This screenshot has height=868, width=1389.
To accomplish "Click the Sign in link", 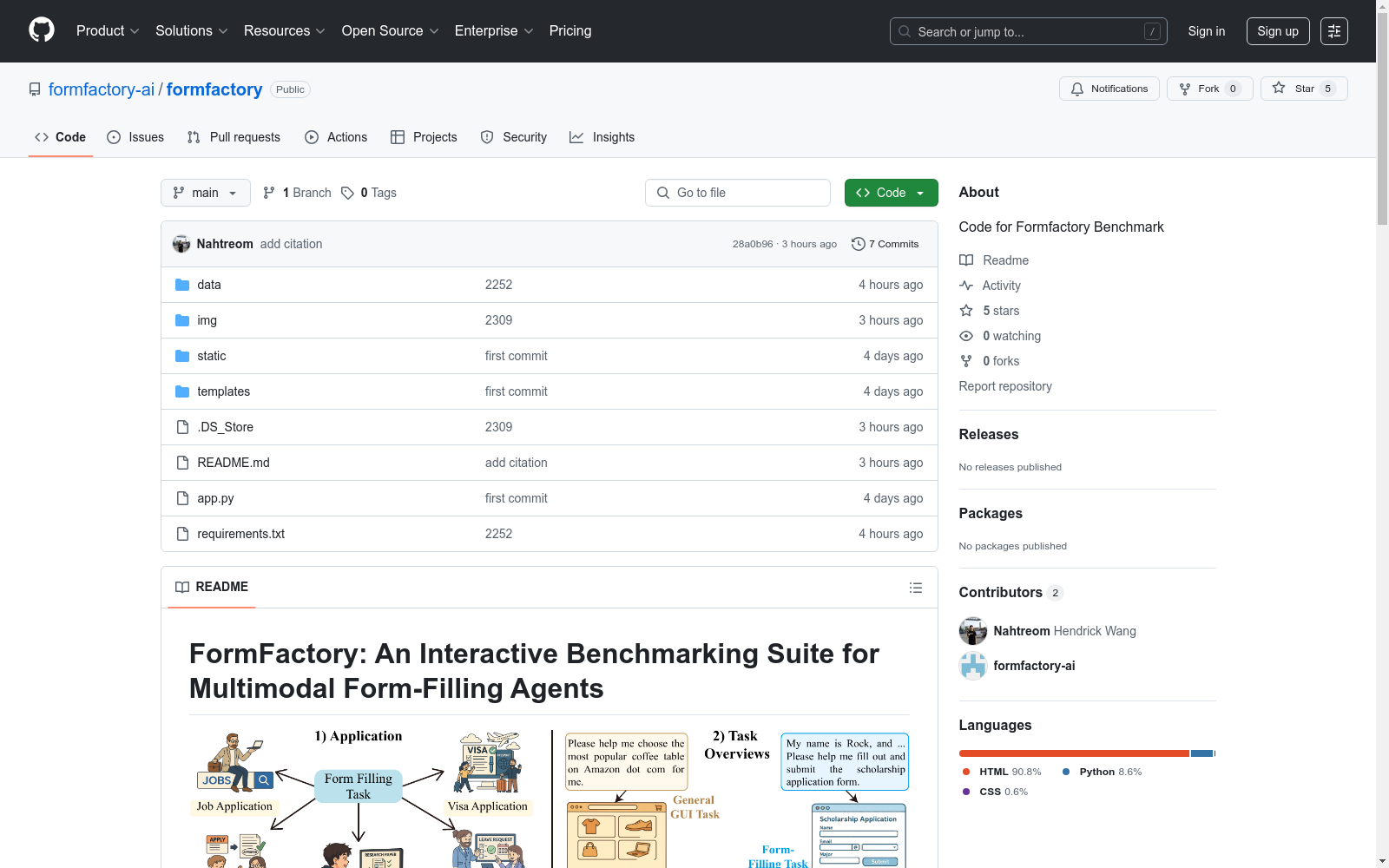I will (x=1207, y=31).
